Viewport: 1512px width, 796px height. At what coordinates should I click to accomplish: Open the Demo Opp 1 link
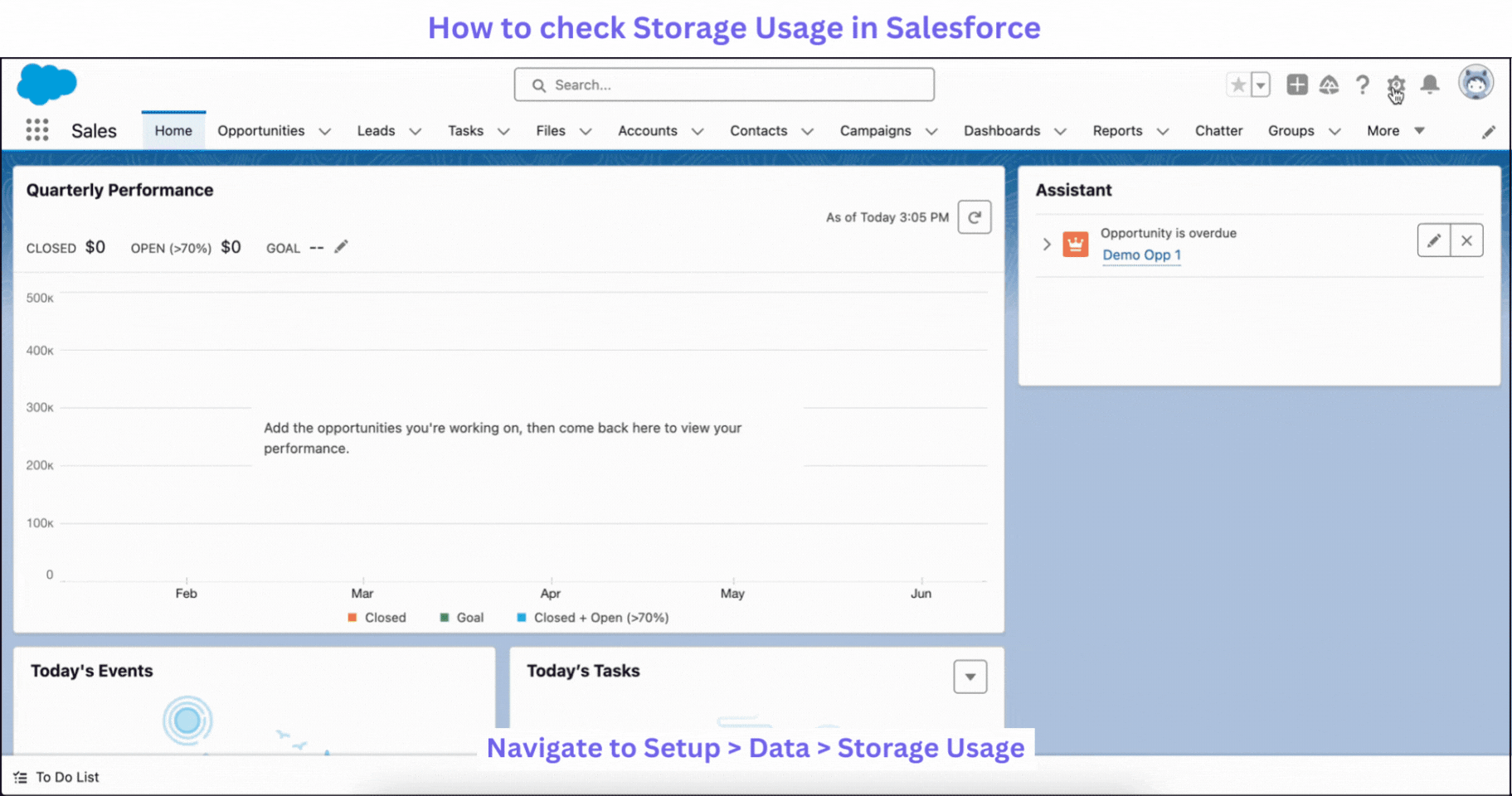coord(1142,255)
